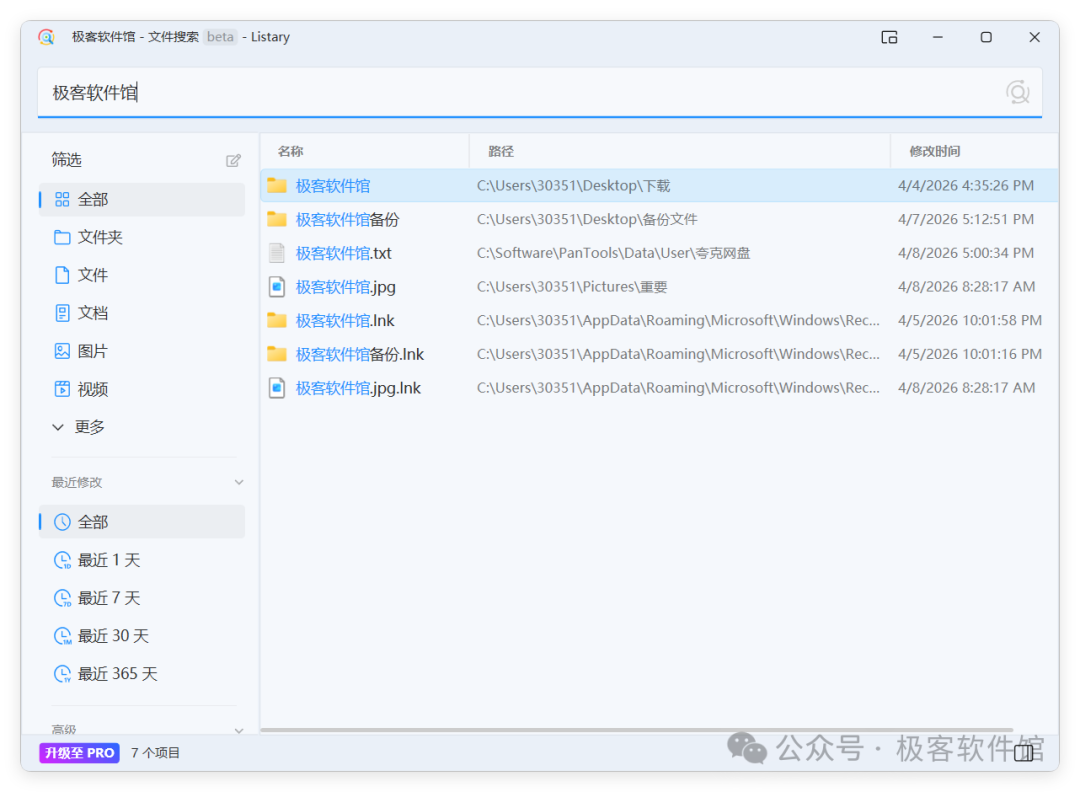Select result 极客软件馆.txt

[x=344, y=253]
